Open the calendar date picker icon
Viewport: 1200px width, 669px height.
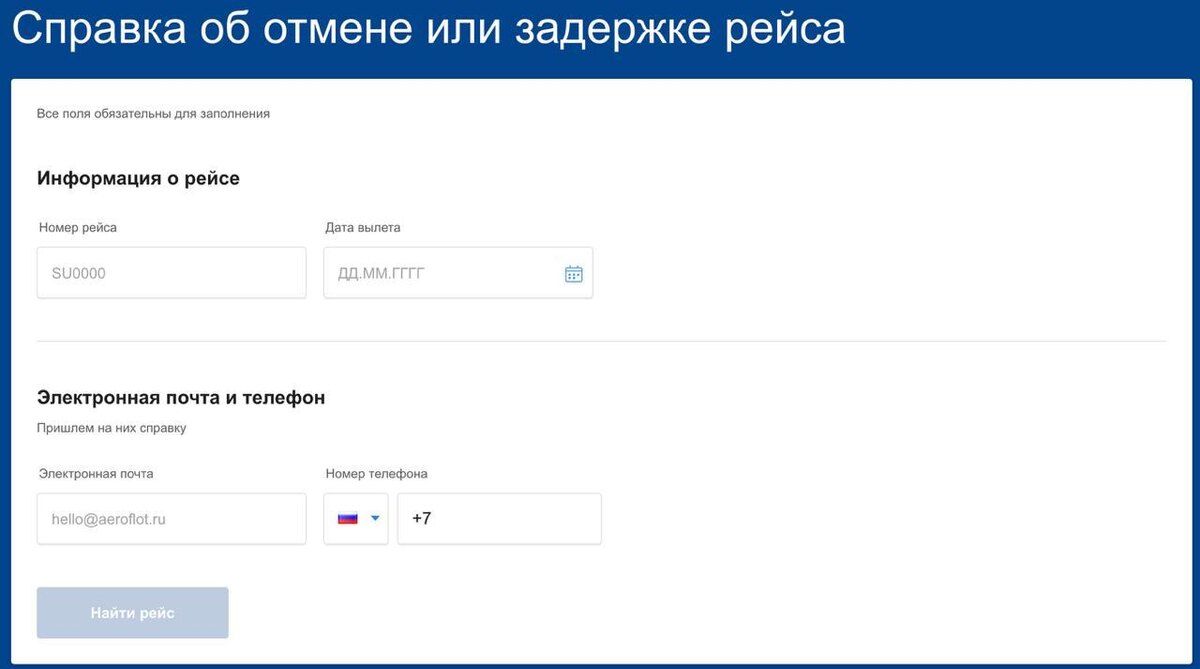(573, 273)
